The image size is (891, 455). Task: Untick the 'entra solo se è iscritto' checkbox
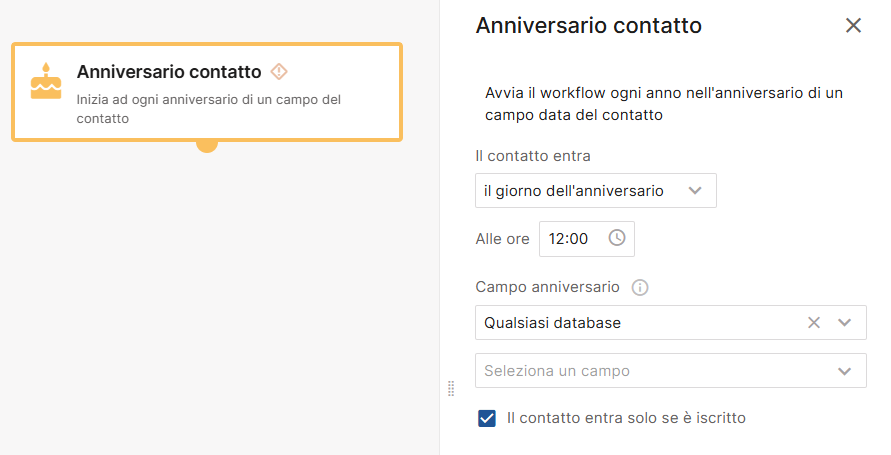pos(487,418)
